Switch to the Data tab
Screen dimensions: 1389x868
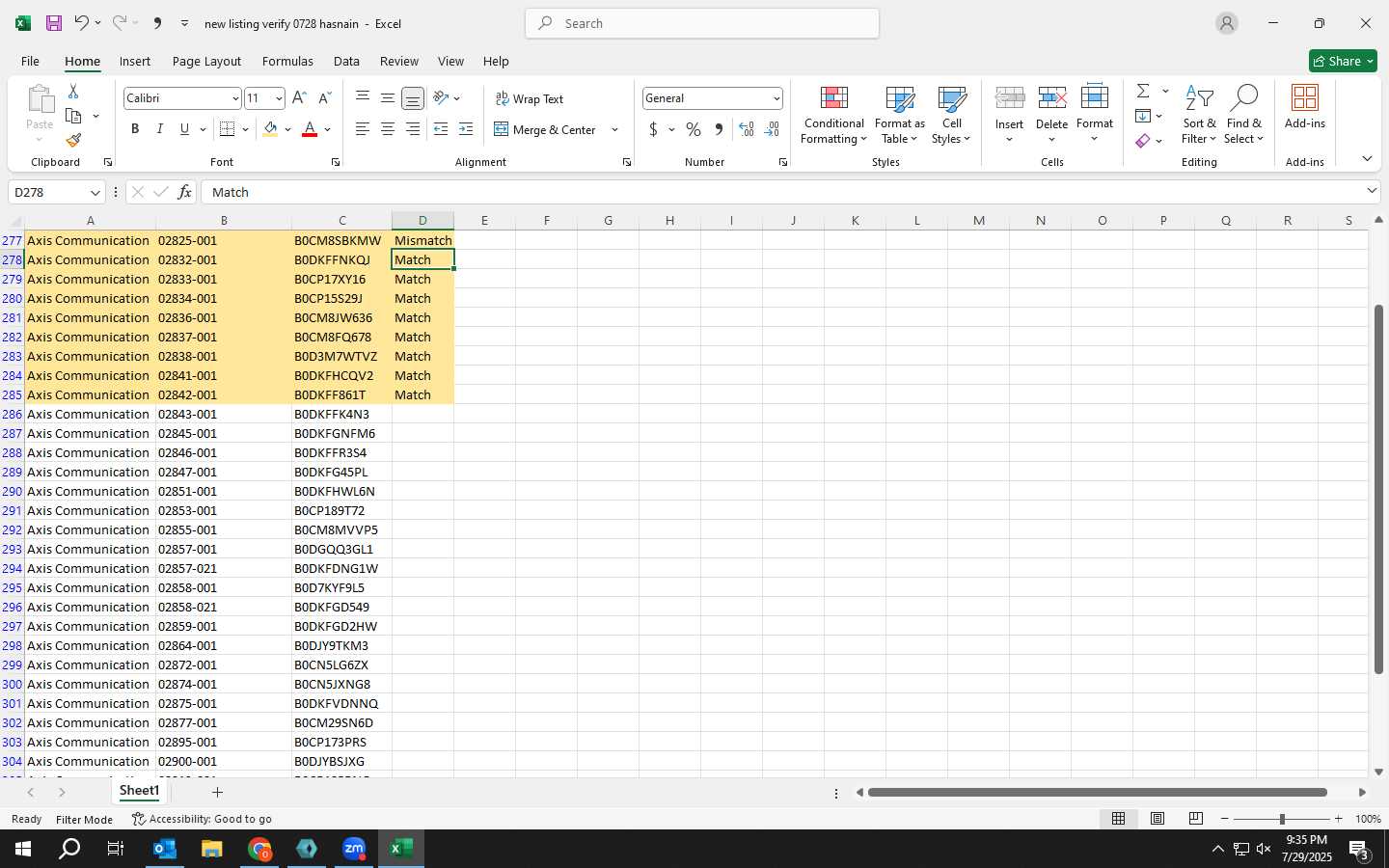tap(346, 61)
